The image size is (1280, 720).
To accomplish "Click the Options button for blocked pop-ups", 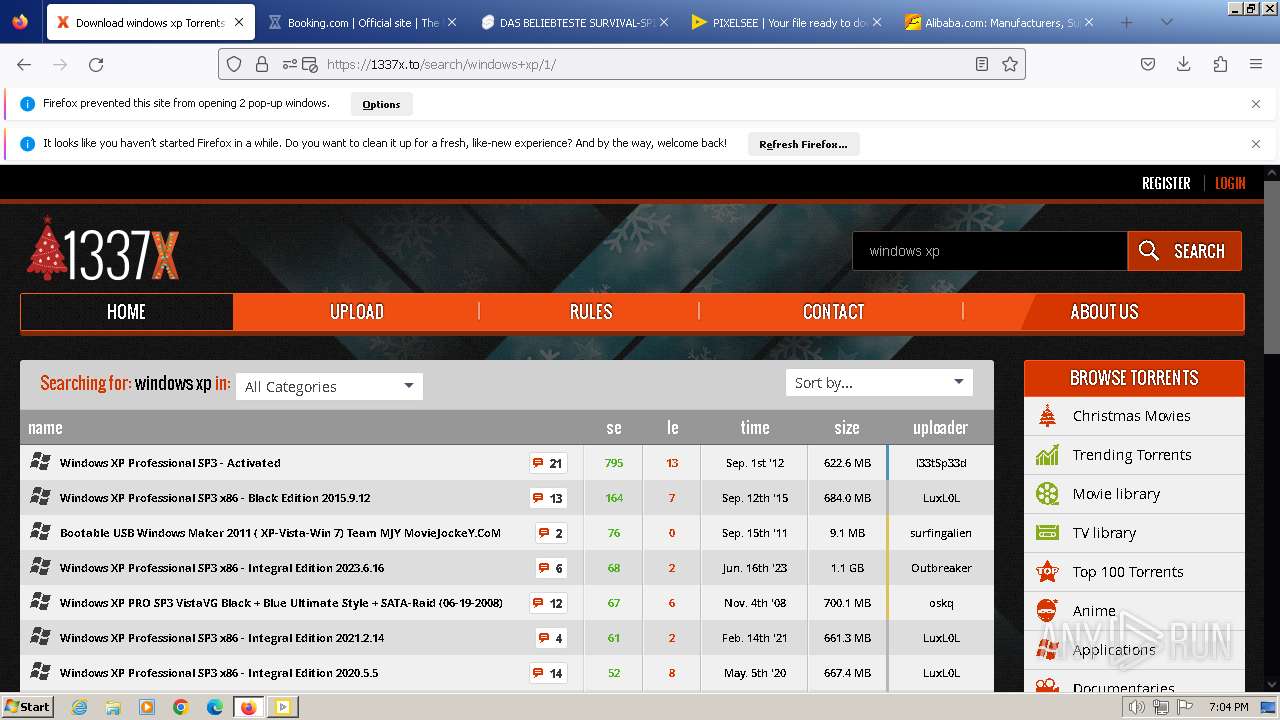I will [x=381, y=104].
